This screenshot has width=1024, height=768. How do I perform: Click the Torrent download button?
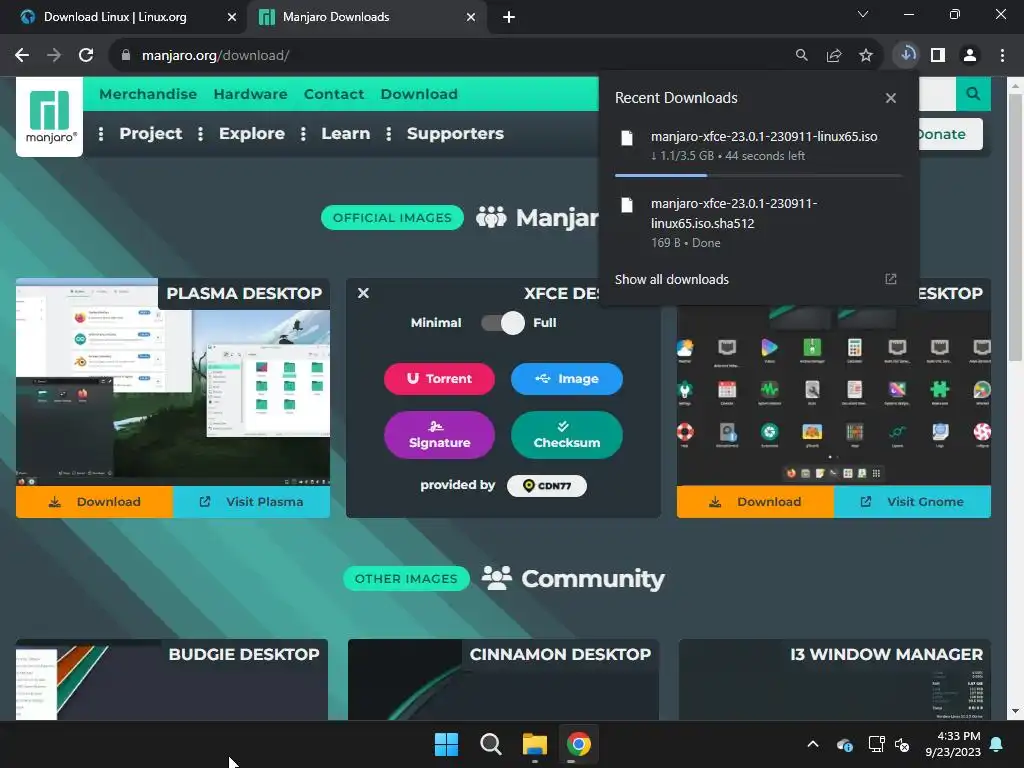[x=439, y=379]
